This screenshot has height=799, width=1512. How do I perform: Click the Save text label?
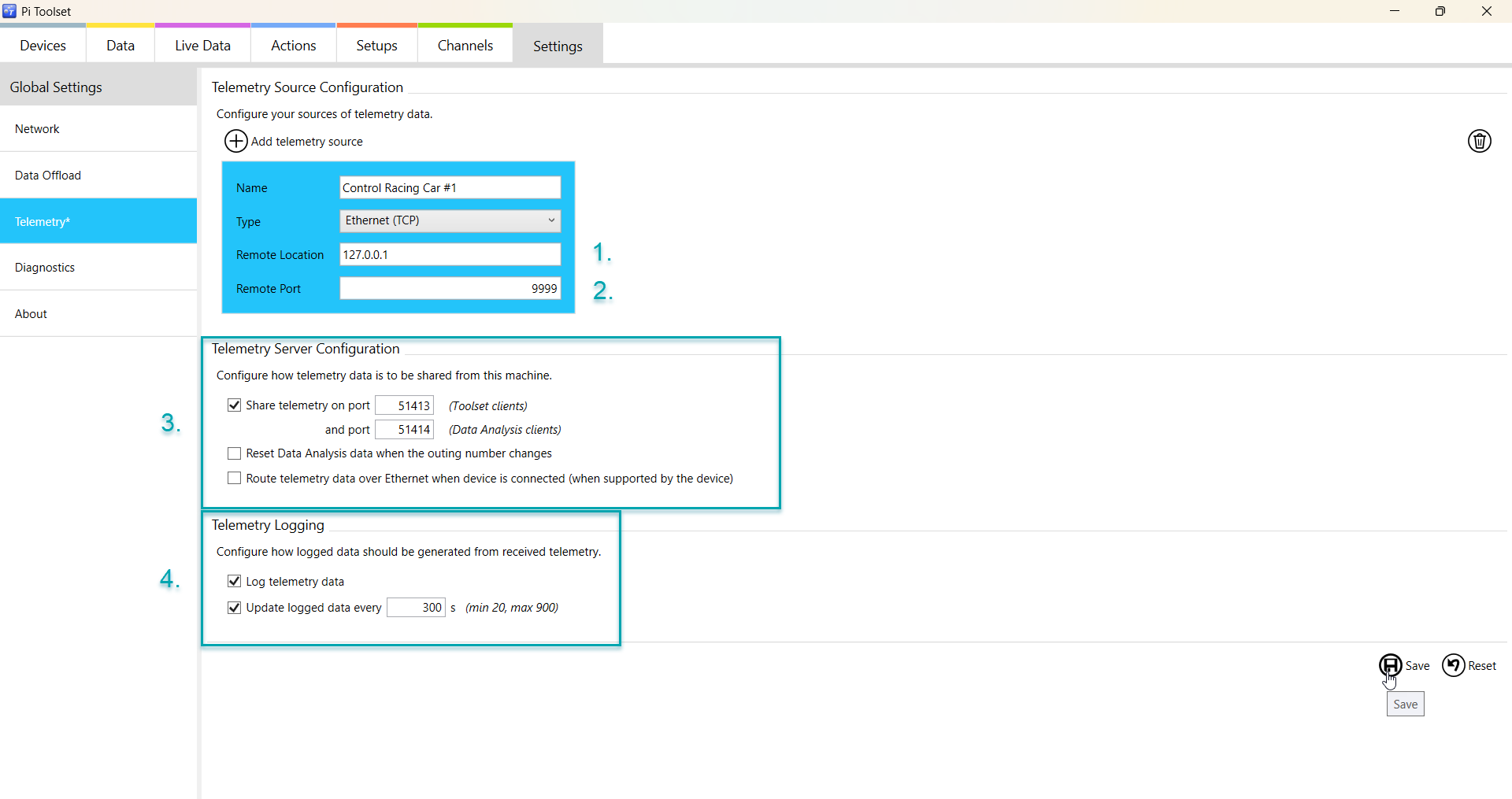1417,666
